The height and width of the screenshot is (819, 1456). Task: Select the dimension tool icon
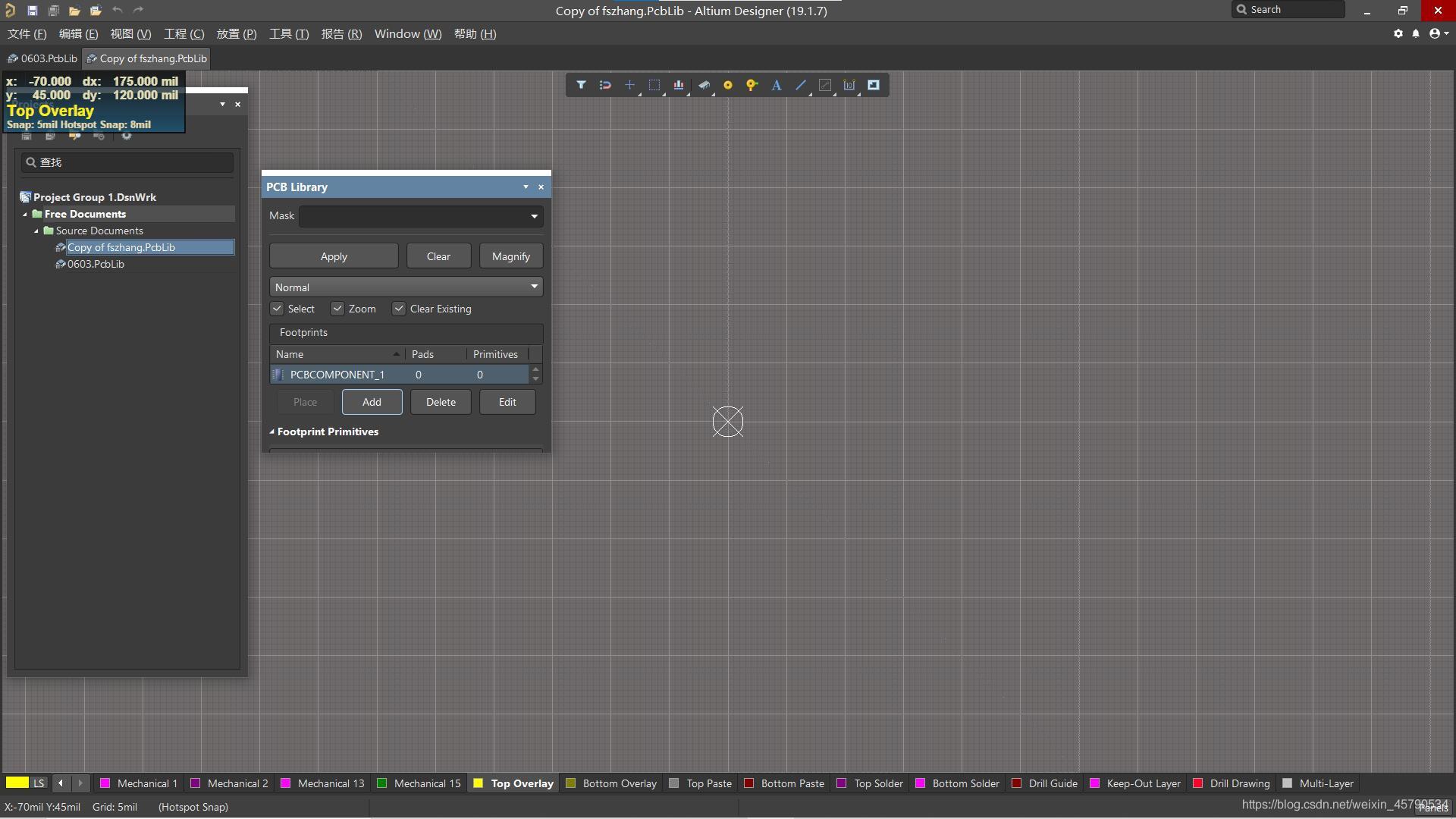(849, 85)
